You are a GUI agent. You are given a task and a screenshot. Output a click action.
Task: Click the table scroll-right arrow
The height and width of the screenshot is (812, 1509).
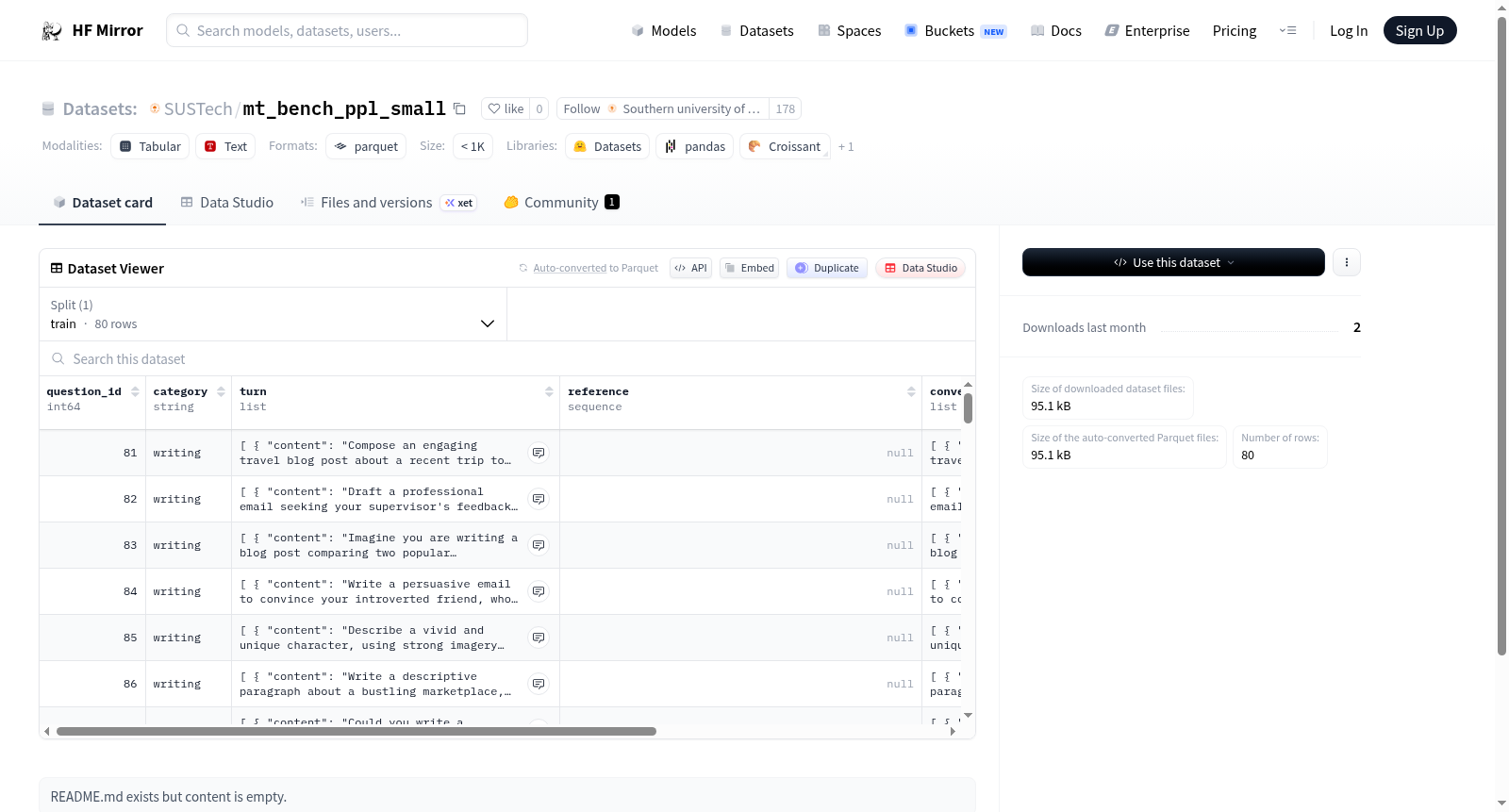coord(953,731)
